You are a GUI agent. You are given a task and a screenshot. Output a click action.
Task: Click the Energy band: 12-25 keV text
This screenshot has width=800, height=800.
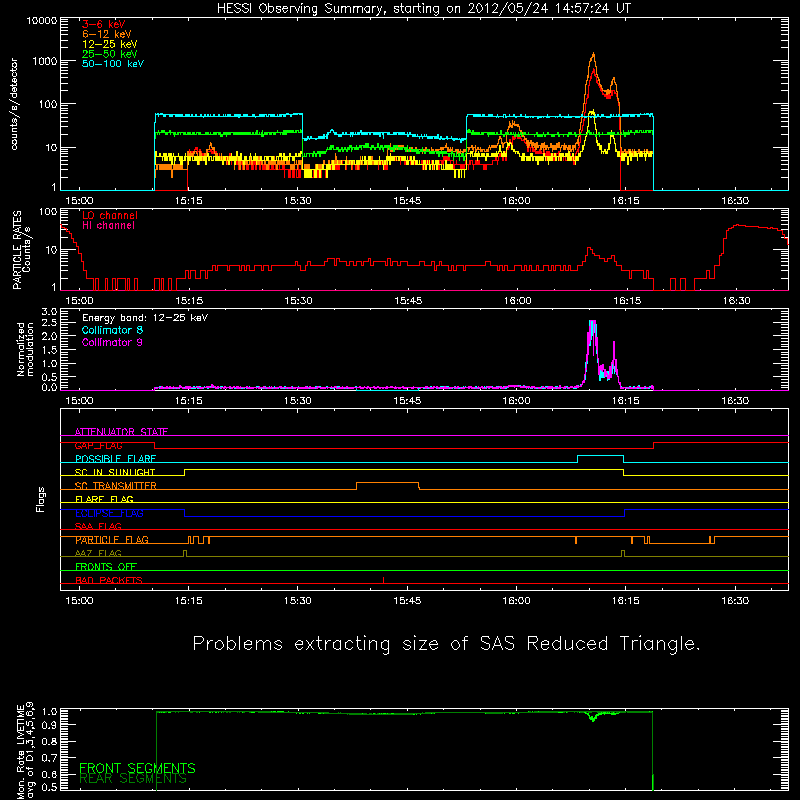point(145,318)
